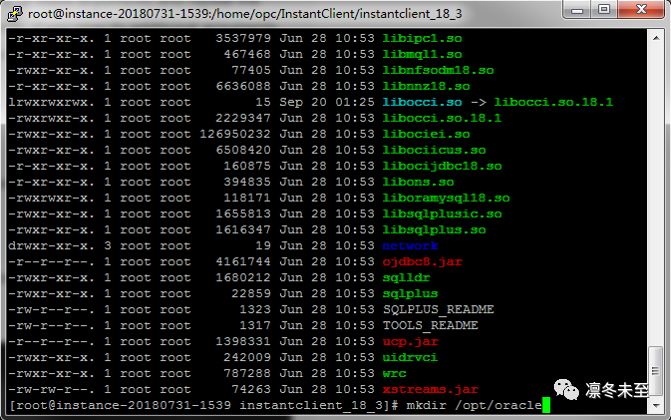Select the sqlldr filename
The image size is (671, 420).
[406, 277]
